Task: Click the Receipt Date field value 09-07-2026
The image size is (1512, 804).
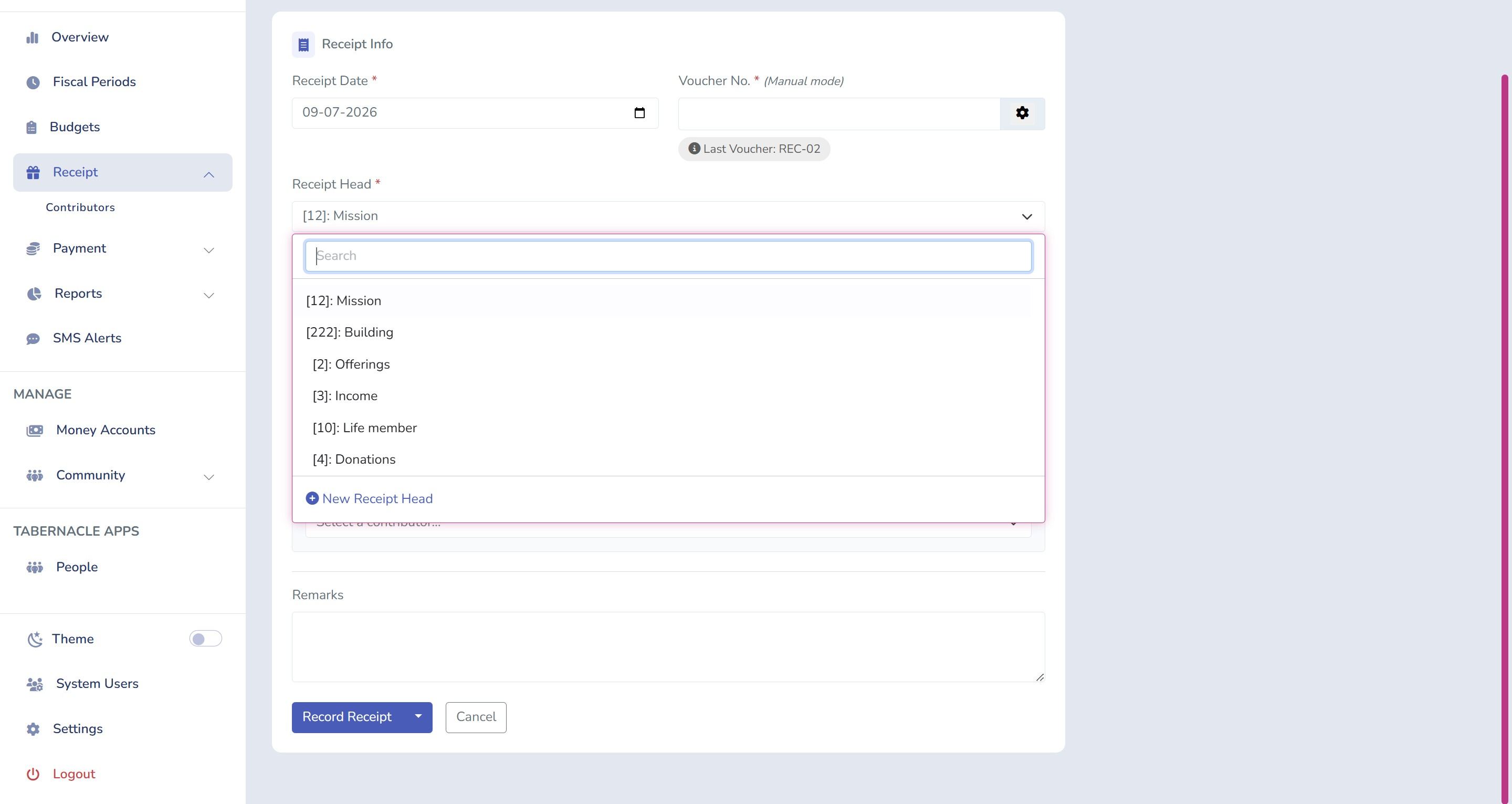Action: 339,113
